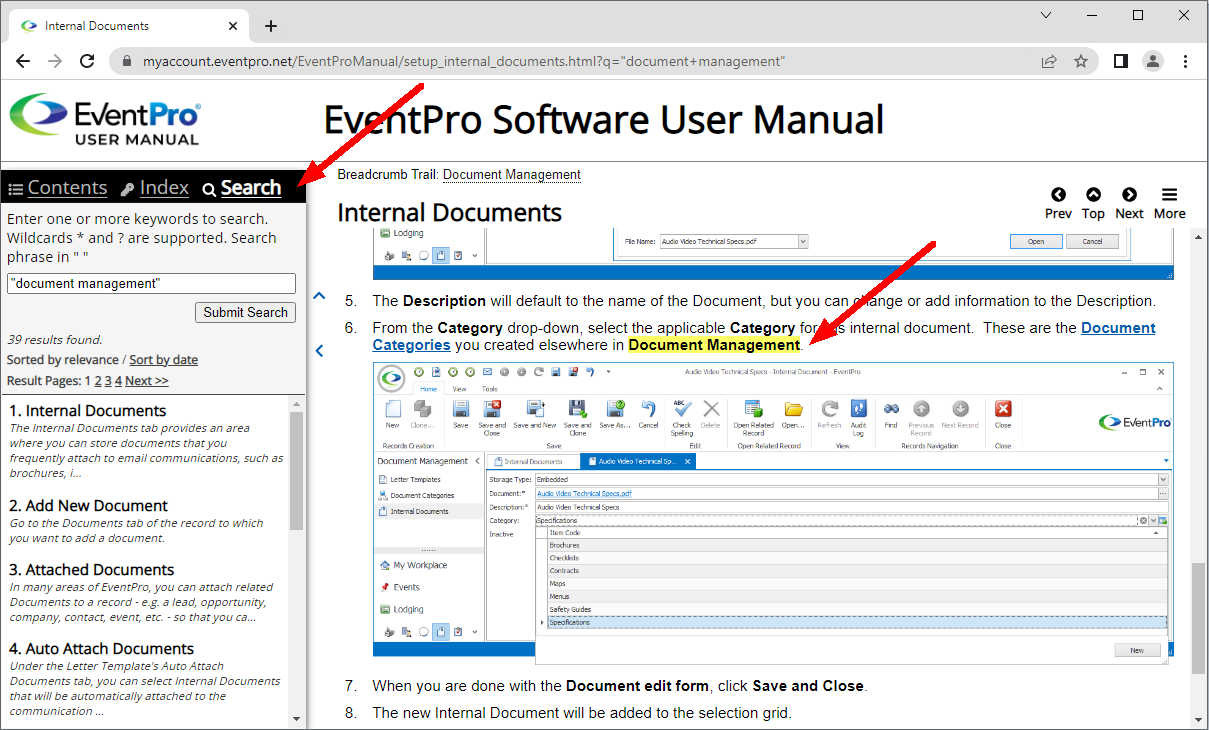The image size is (1209, 730).
Task: Open the Add New Document search result
Action: tap(89, 506)
